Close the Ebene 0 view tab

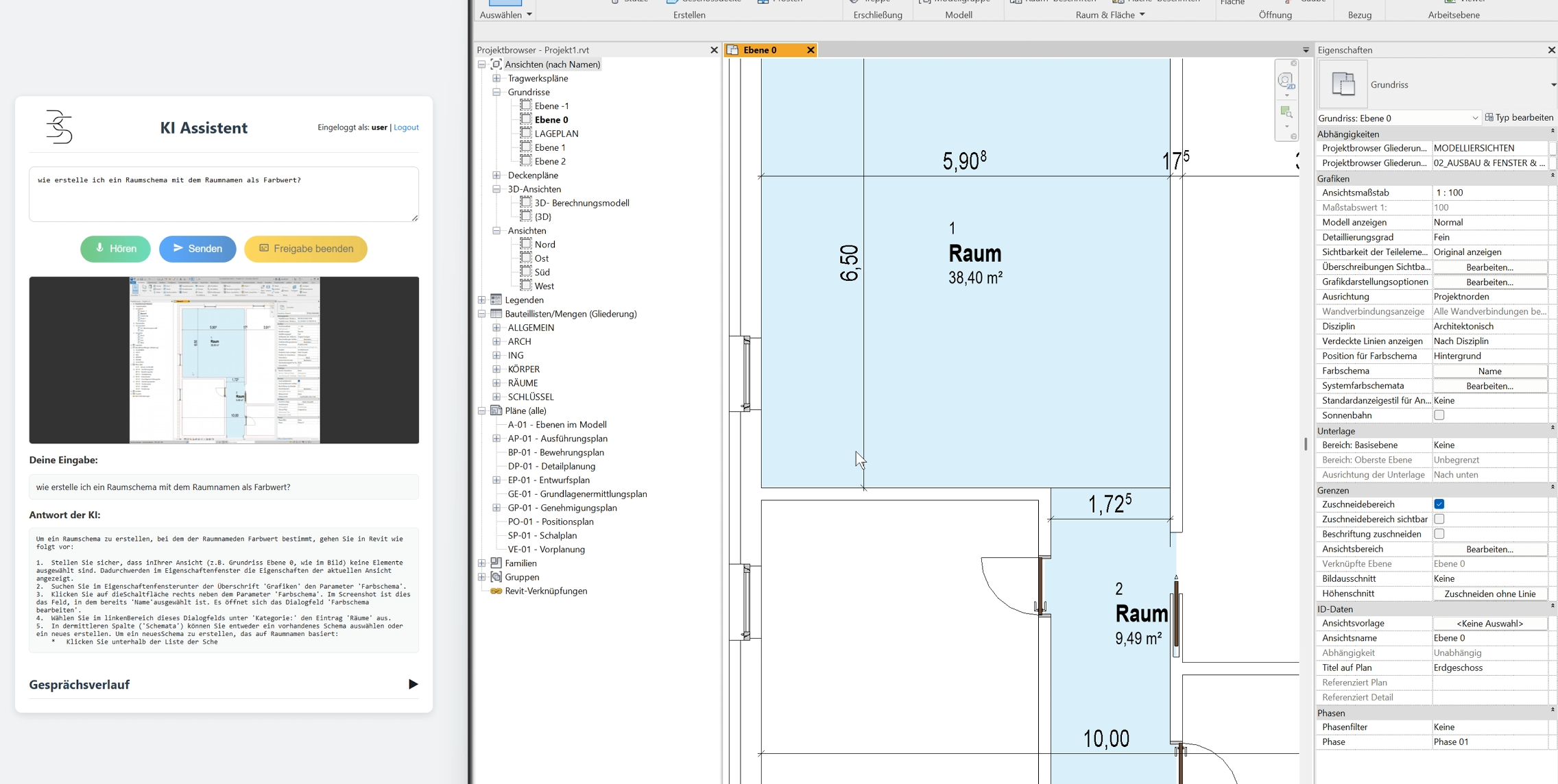coord(811,50)
